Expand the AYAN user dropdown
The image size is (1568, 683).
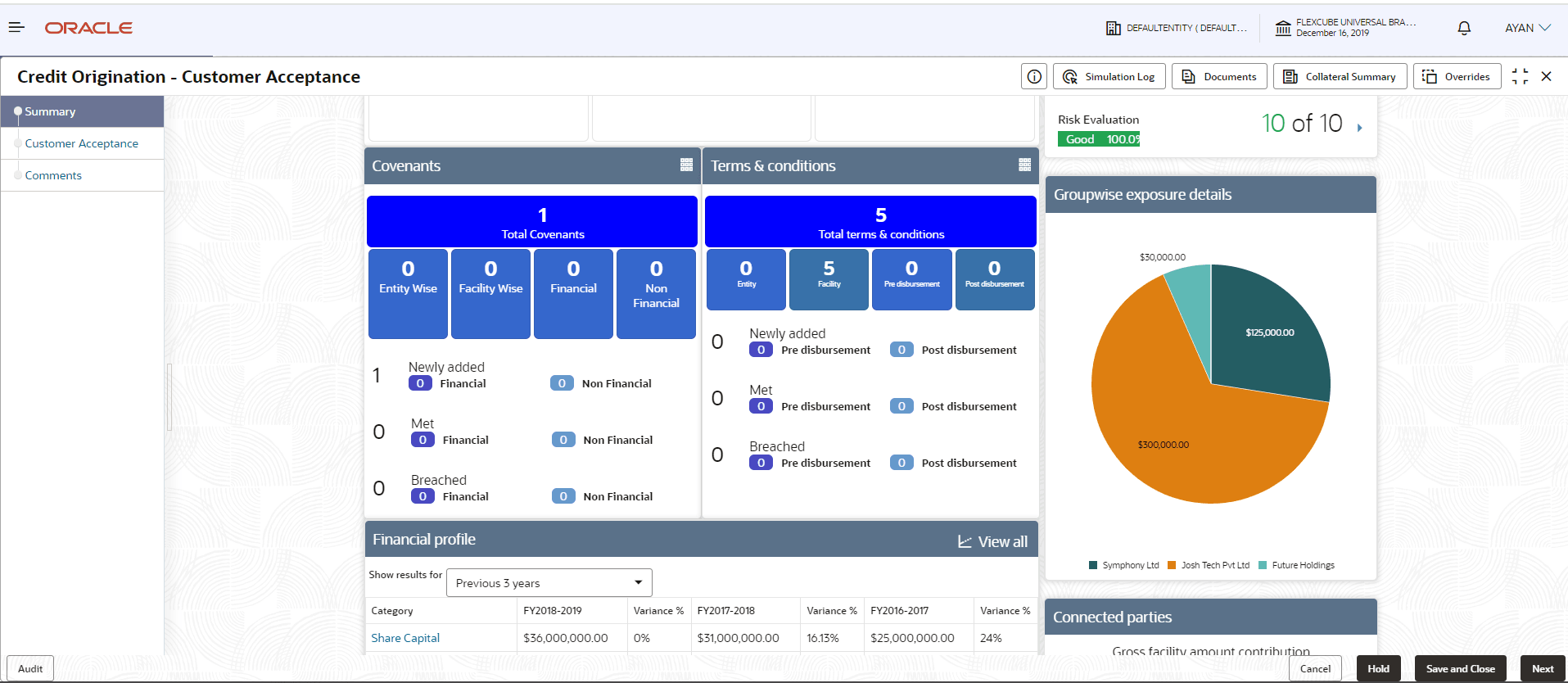point(1528,28)
